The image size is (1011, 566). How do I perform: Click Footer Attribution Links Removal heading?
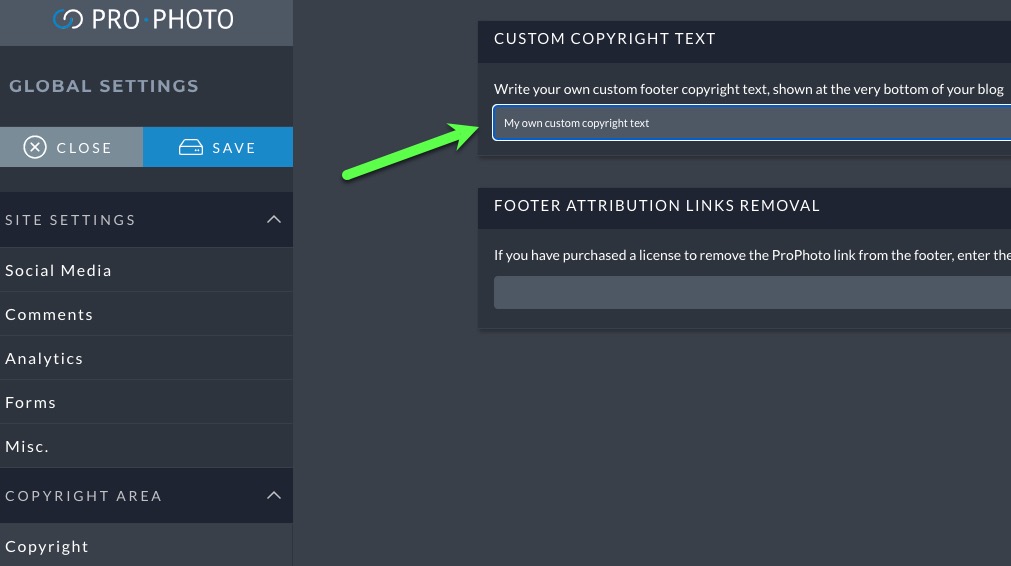point(657,206)
